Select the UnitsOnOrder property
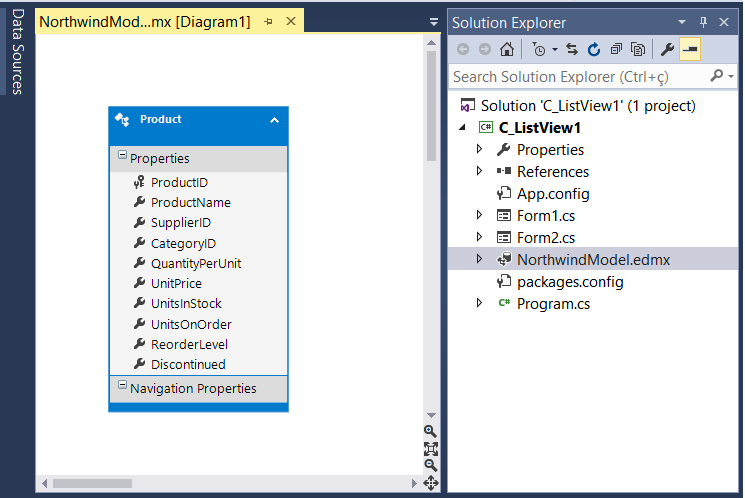745x498 pixels. coord(191,324)
